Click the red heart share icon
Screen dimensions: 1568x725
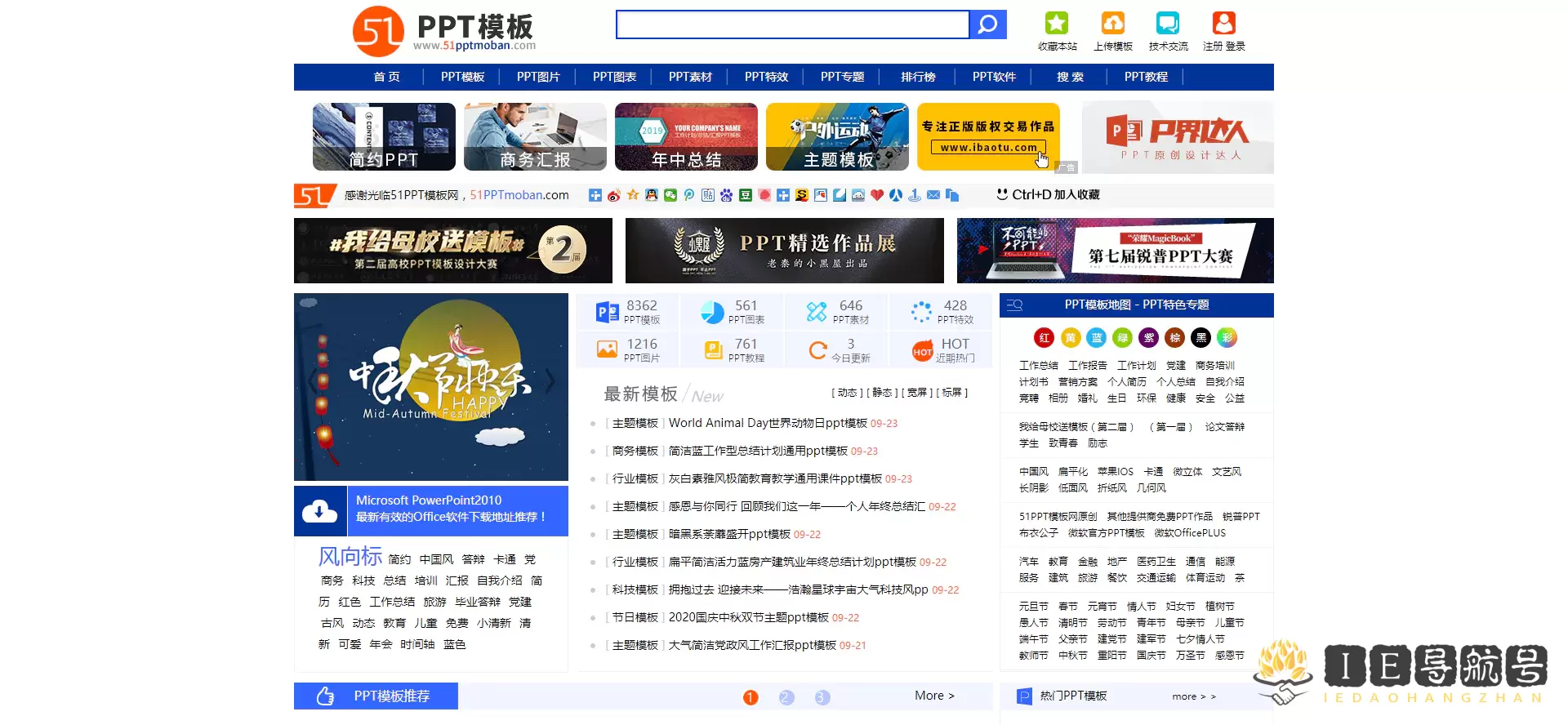(877, 195)
